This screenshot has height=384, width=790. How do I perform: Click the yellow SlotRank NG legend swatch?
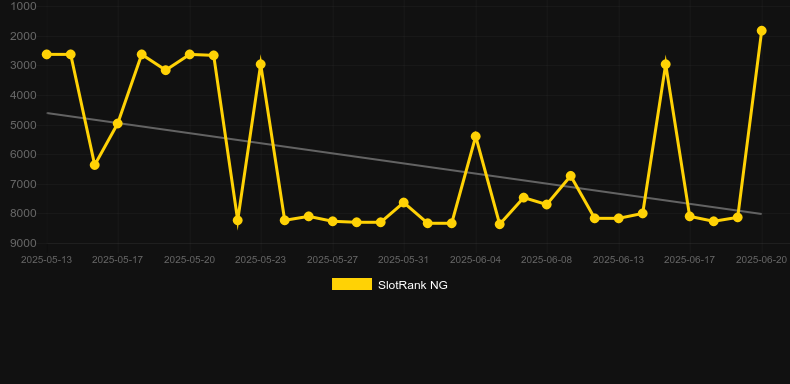click(x=352, y=284)
